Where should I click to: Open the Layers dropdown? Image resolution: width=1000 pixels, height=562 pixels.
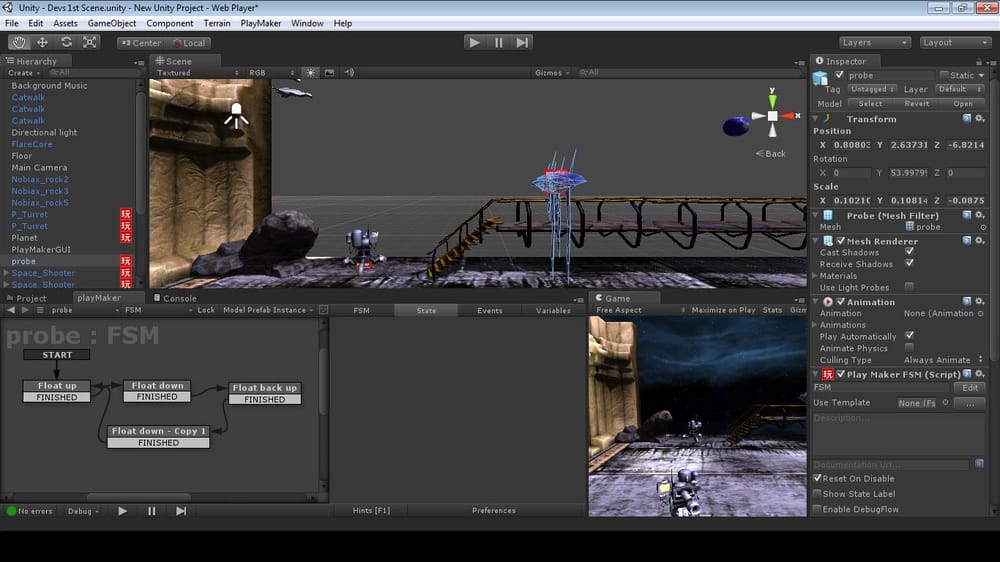pos(874,43)
